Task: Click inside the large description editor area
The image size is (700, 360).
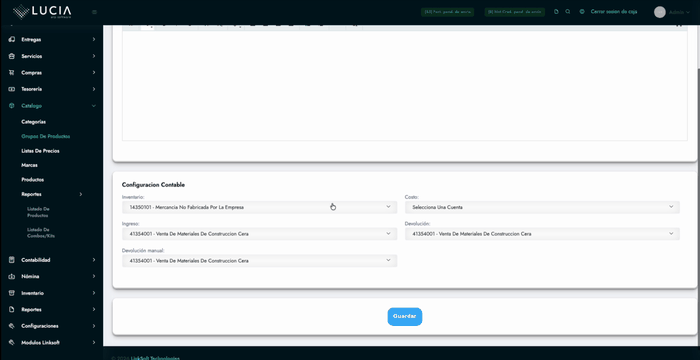Action: [x=404, y=85]
